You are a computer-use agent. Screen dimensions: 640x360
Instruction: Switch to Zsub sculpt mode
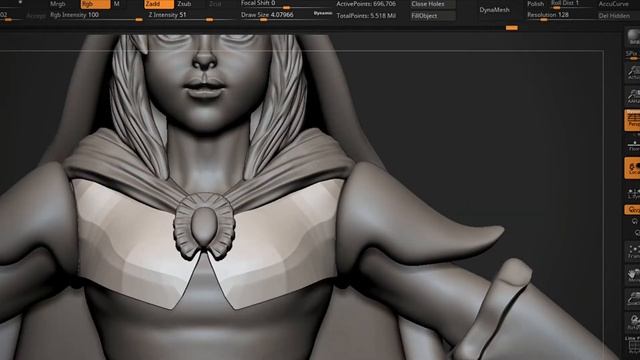[x=184, y=4]
